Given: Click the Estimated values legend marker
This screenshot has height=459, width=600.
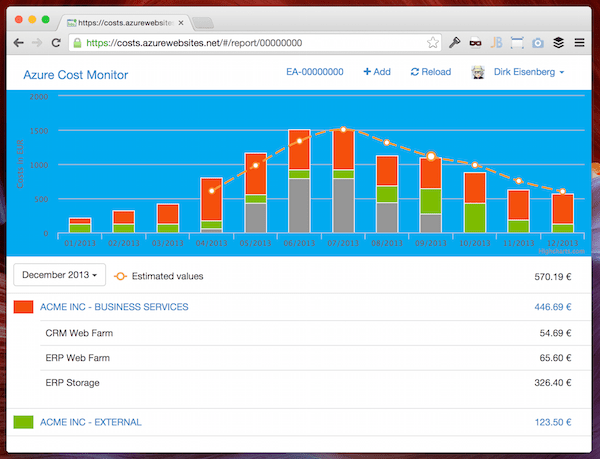Looking at the screenshot, I should [x=120, y=276].
